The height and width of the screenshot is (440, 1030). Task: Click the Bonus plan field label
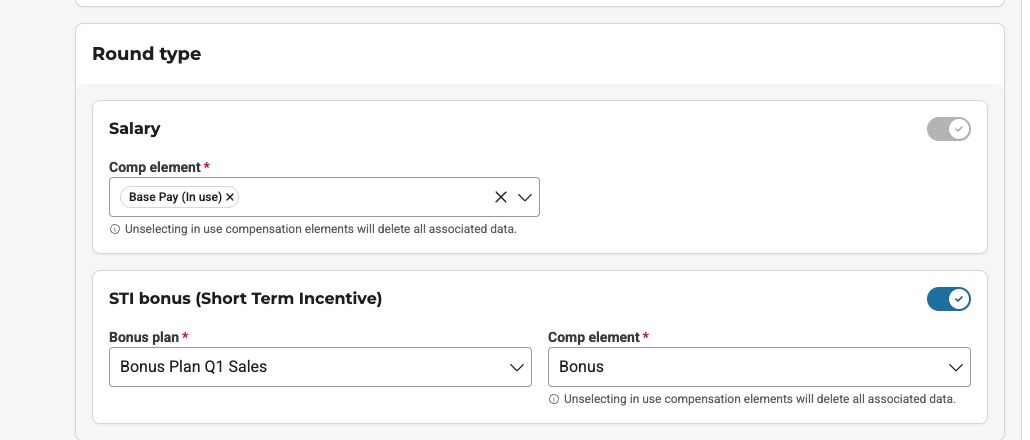(140, 338)
